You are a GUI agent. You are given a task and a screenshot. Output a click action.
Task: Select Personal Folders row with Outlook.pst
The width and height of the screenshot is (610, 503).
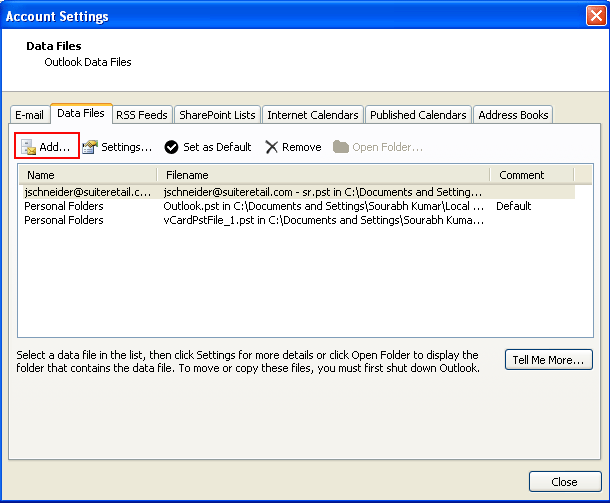297,206
